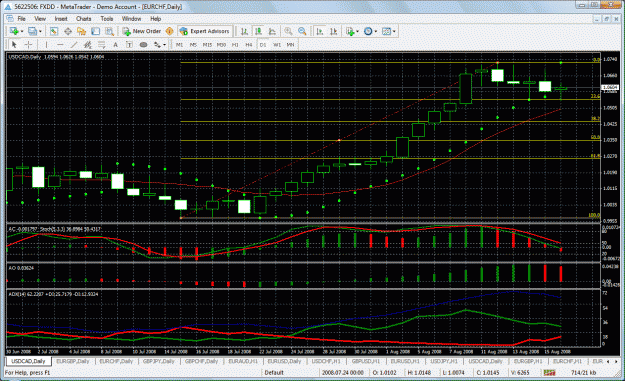Select the crosshair tool
625x381 pixels.
click(x=28, y=45)
